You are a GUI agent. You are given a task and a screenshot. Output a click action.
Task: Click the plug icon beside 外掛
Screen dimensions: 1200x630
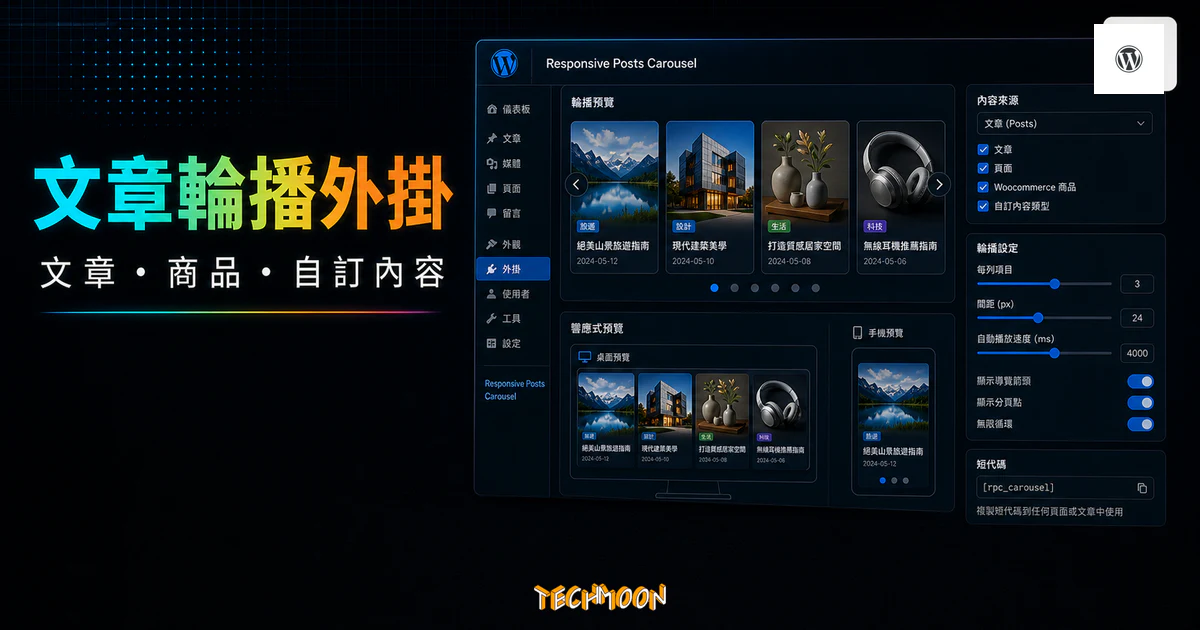click(x=491, y=269)
